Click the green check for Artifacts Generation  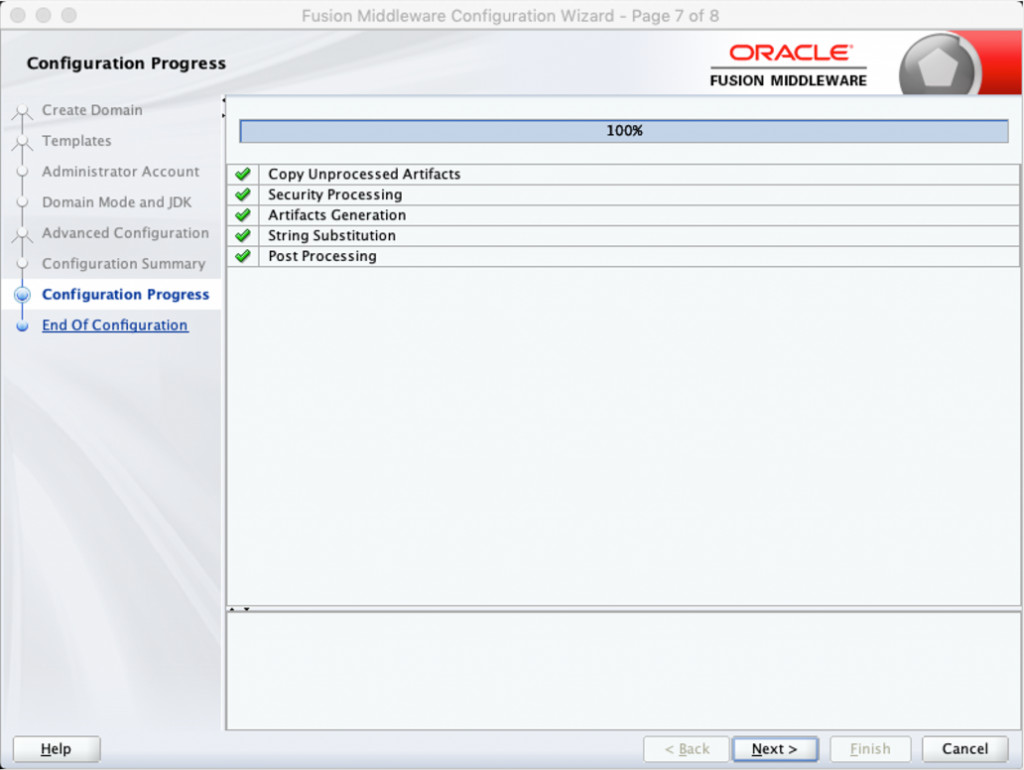coord(243,215)
